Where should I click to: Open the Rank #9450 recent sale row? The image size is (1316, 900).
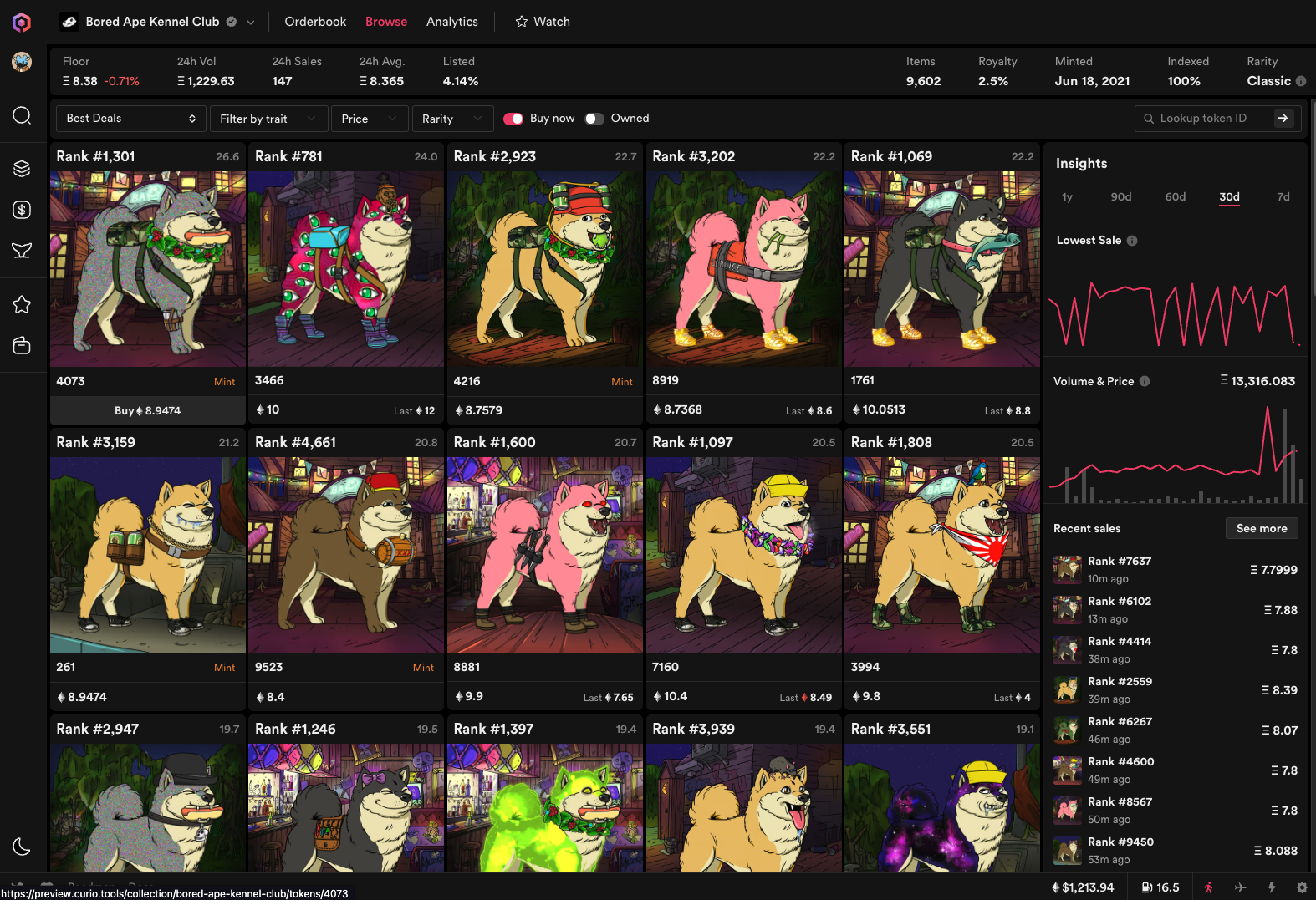[1176, 851]
